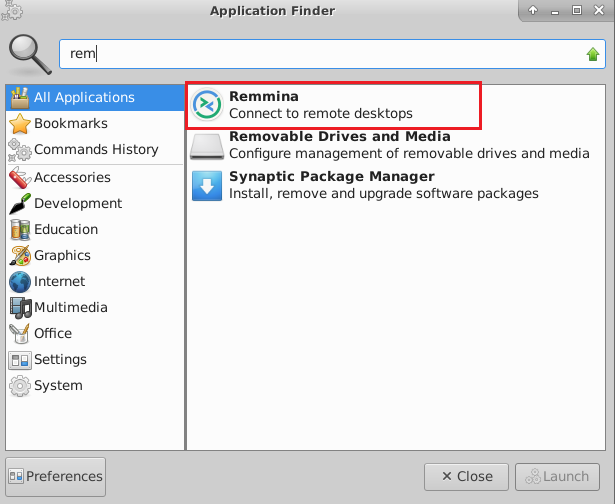Collapse finder with the green up arrow
This screenshot has width=615, height=504.
[x=593, y=54]
